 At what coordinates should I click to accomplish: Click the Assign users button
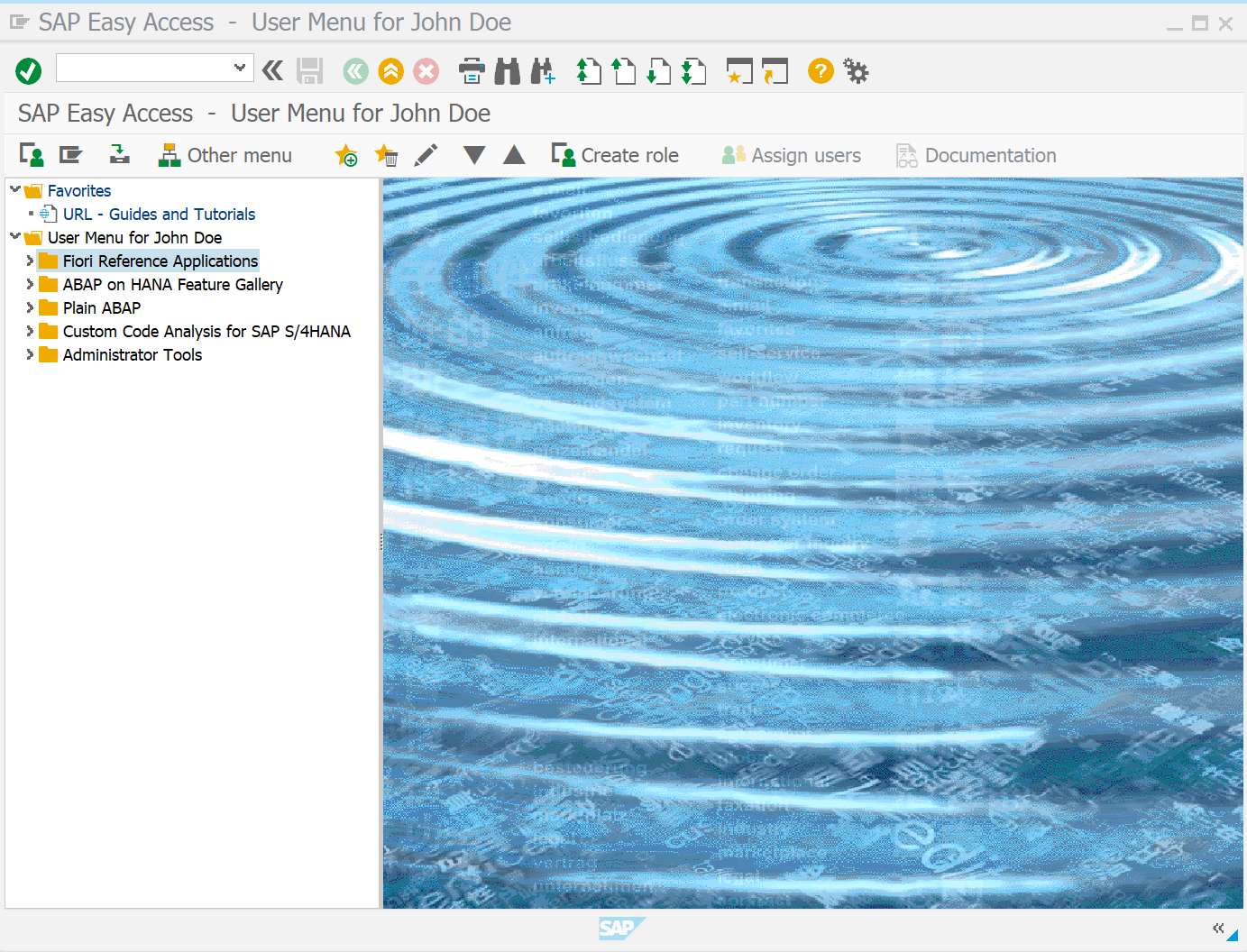792,155
